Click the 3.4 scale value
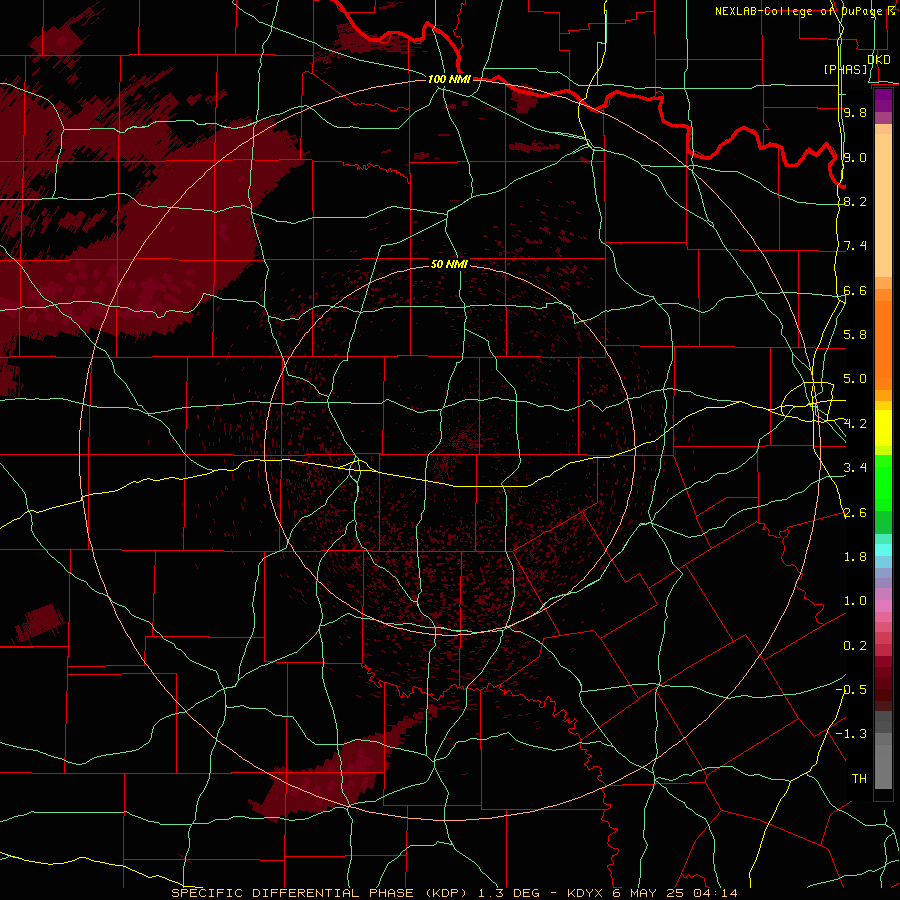Screen dimensions: 900x900 [x=855, y=468]
